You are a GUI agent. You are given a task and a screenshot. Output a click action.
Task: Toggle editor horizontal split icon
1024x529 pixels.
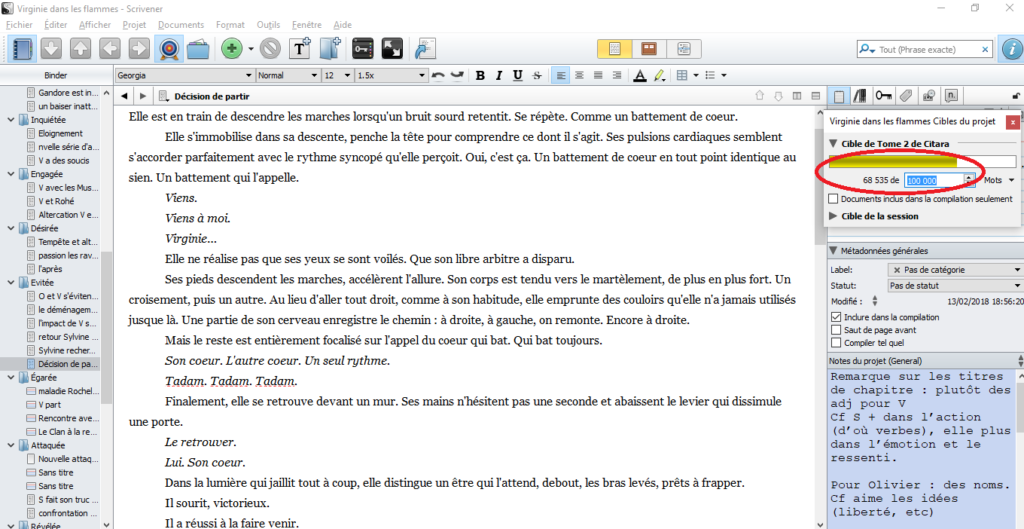(x=816, y=96)
